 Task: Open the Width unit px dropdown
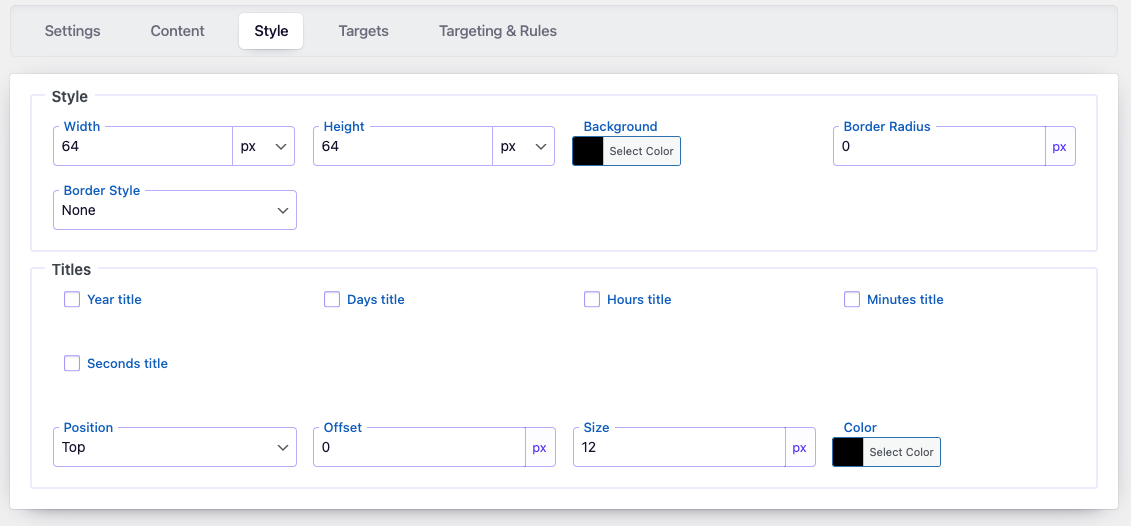[x=263, y=146]
